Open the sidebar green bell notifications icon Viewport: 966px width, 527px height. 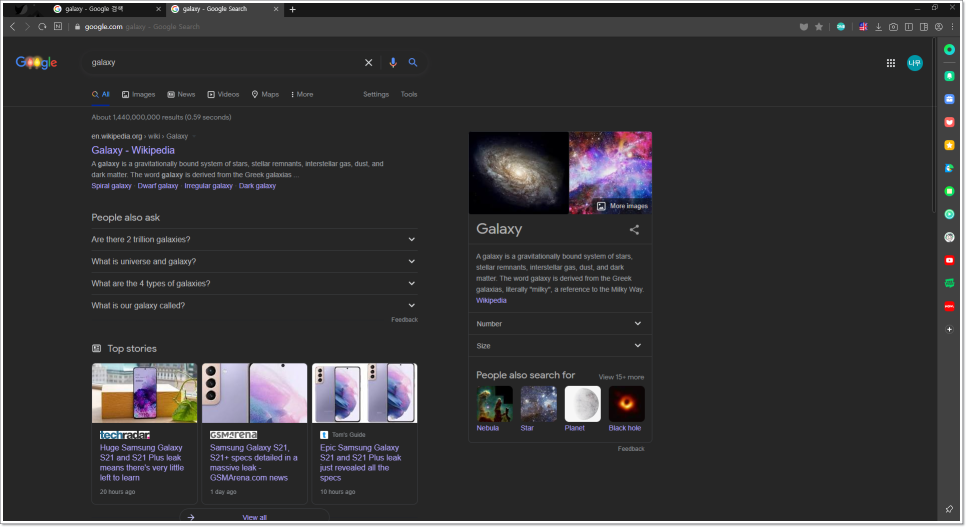[x=949, y=76]
